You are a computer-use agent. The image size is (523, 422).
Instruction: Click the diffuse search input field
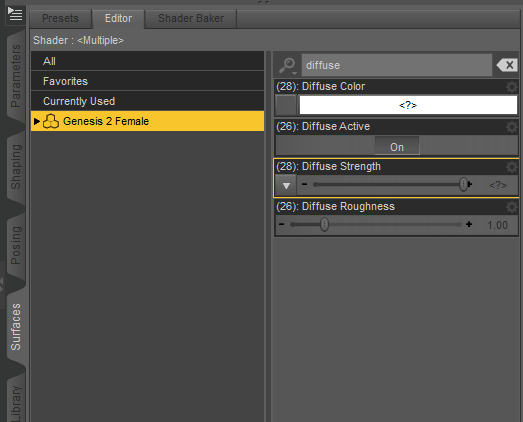click(x=397, y=65)
